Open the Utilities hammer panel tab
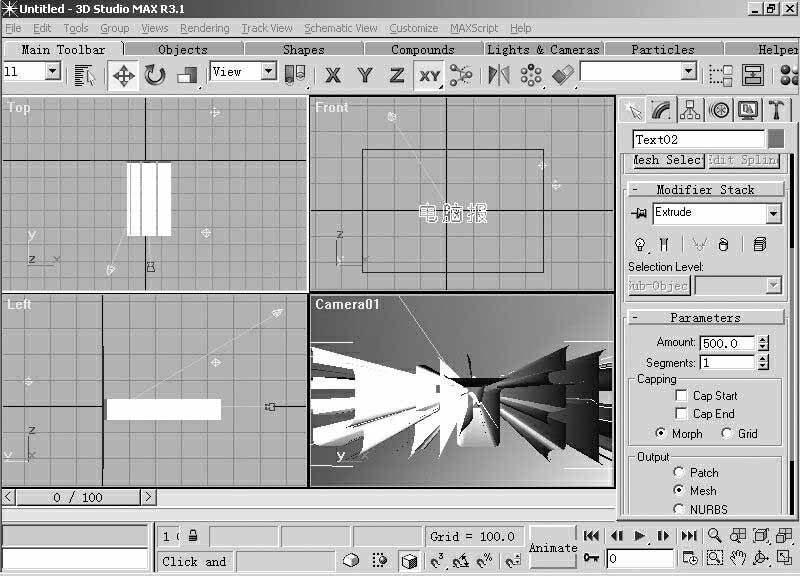 [776, 110]
